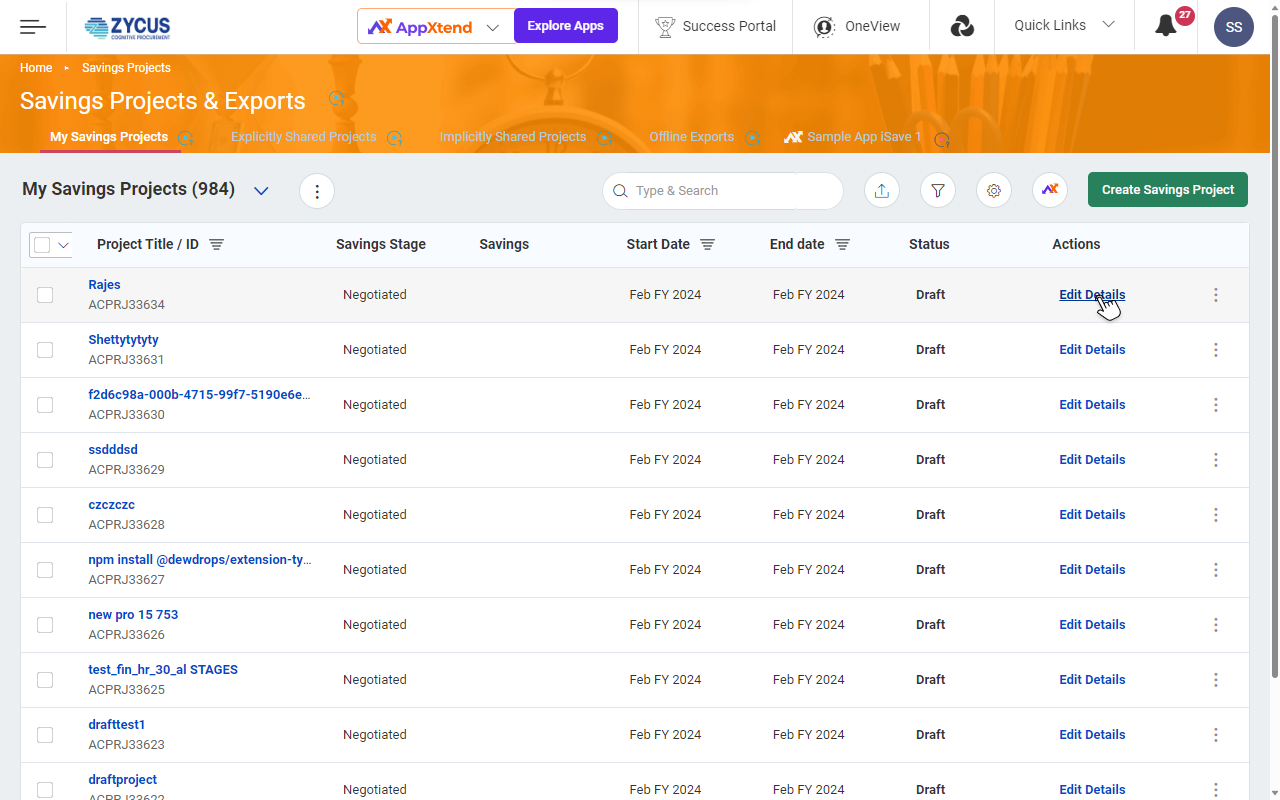Click the three-circle app icon beside OneView

[962, 27]
